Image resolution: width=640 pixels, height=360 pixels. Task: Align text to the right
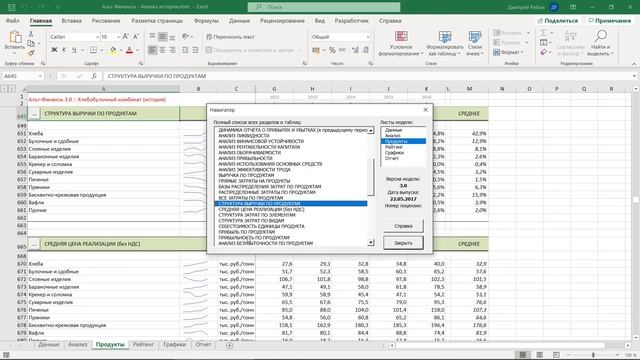[172, 50]
